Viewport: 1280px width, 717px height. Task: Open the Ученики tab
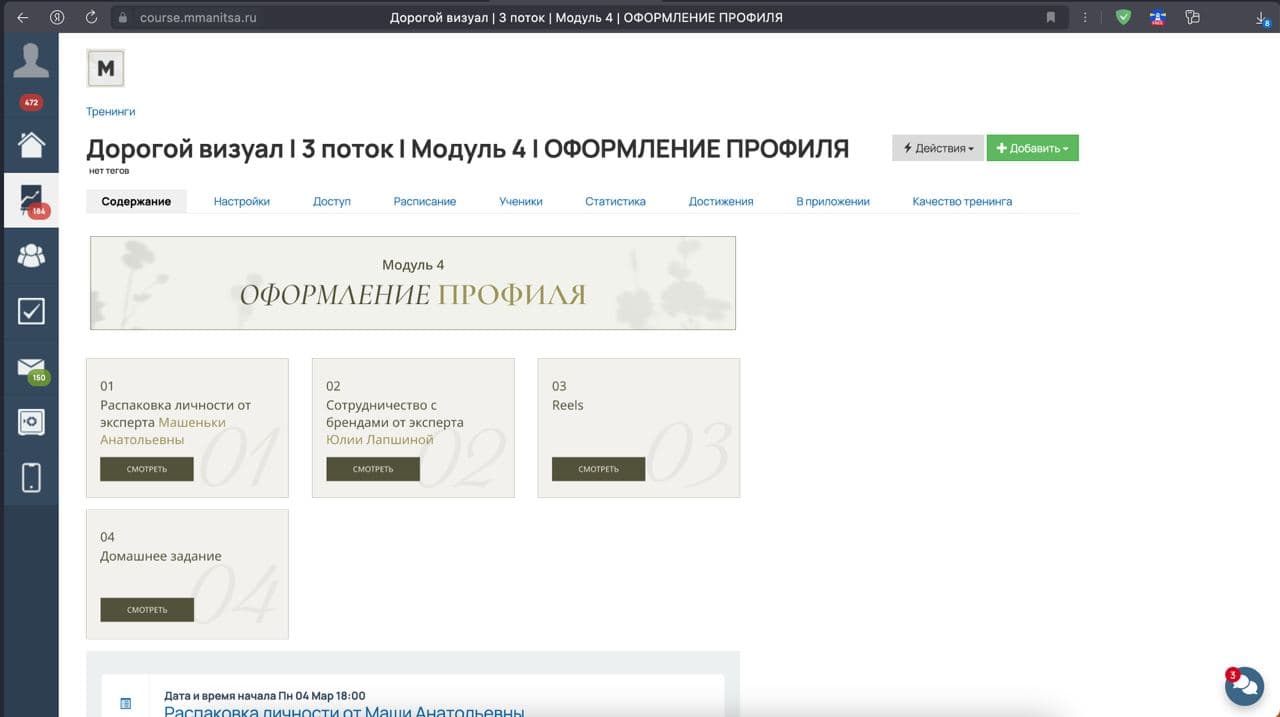coord(521,201)
